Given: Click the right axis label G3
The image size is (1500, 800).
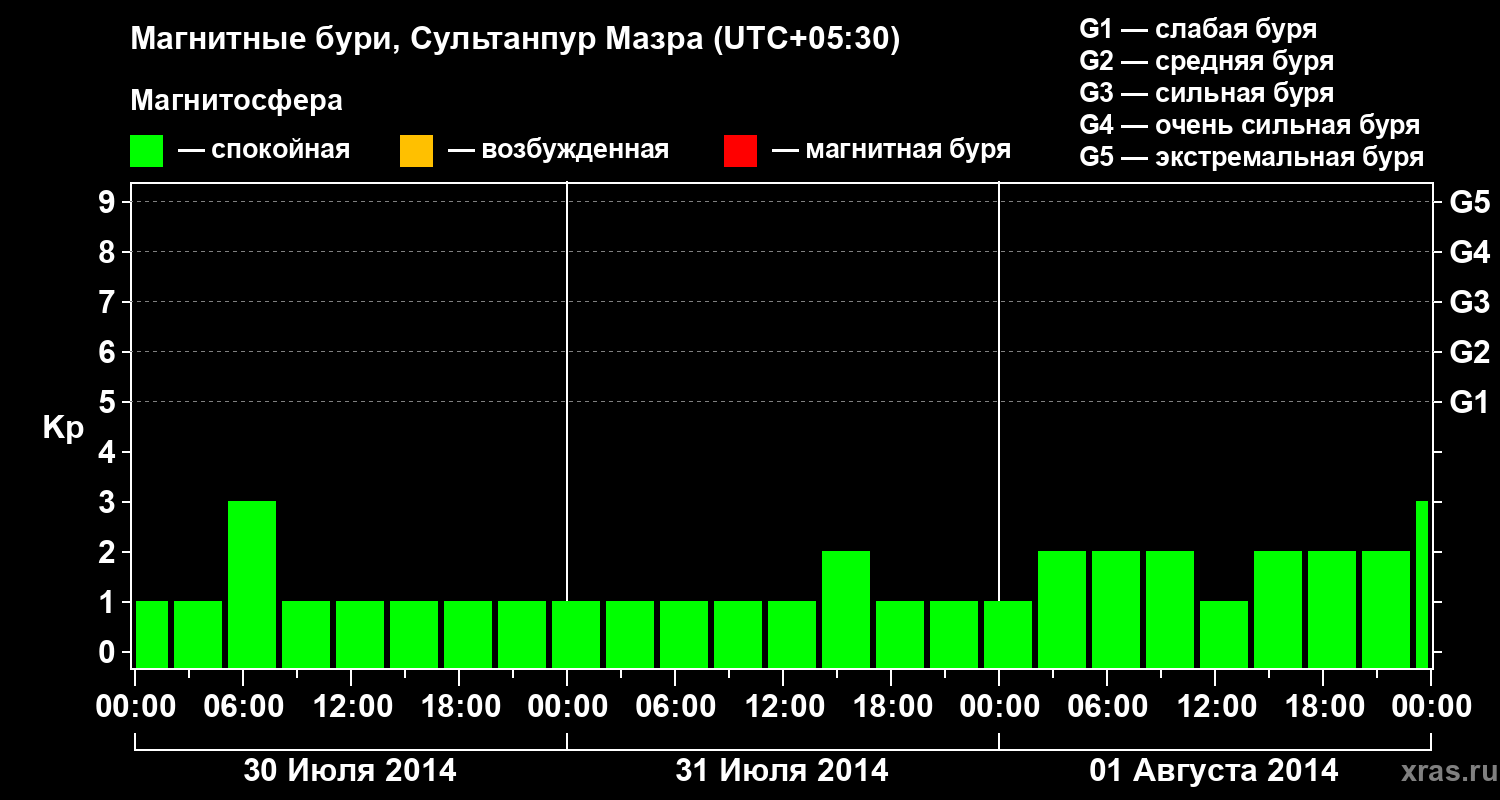Looking at the screenshot, I should click(x=1469, y=302).
